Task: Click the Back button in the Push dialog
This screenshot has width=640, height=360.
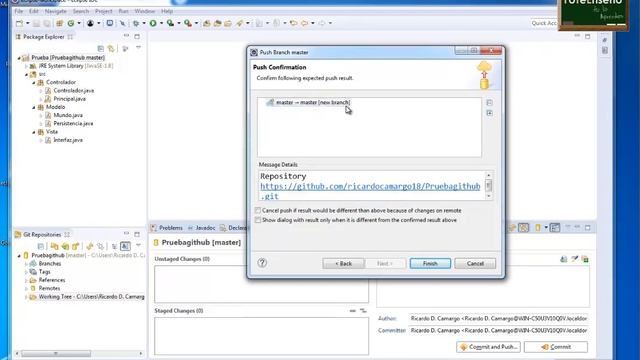Action: coord(343,263)
